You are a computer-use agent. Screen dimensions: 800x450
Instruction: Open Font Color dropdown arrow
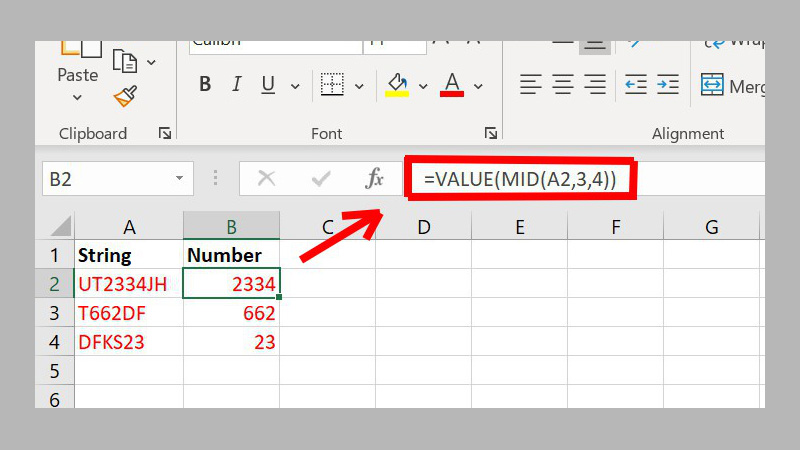(x=478, y=86)
